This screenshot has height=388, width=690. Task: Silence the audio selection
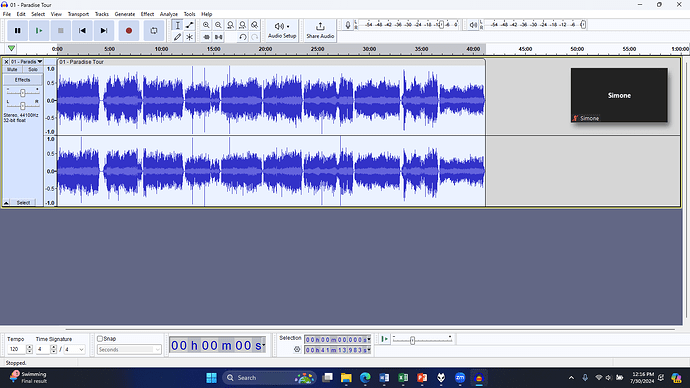218,37
